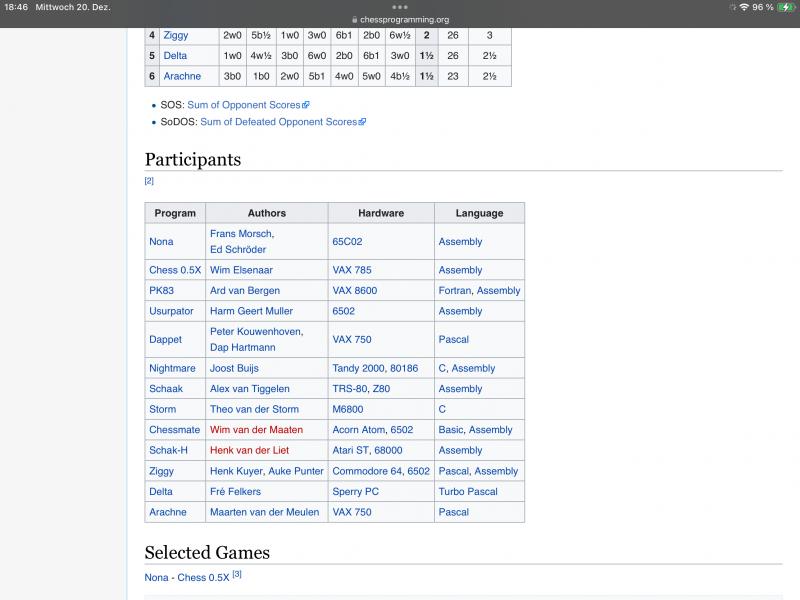This screenshot has width=800, height=600.
Task: Open the Fortran language link for PK83
Action: click(455, 291)
